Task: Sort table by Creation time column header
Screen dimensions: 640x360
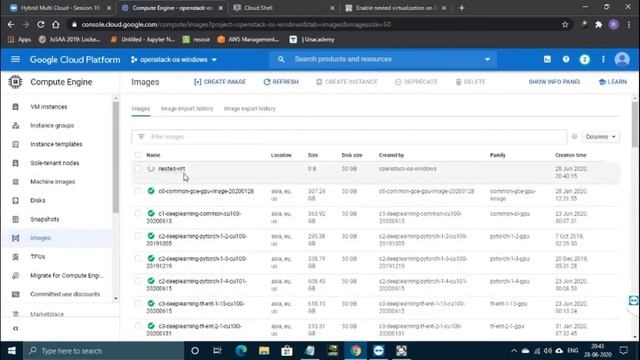Action: click(x=571, y=155)
